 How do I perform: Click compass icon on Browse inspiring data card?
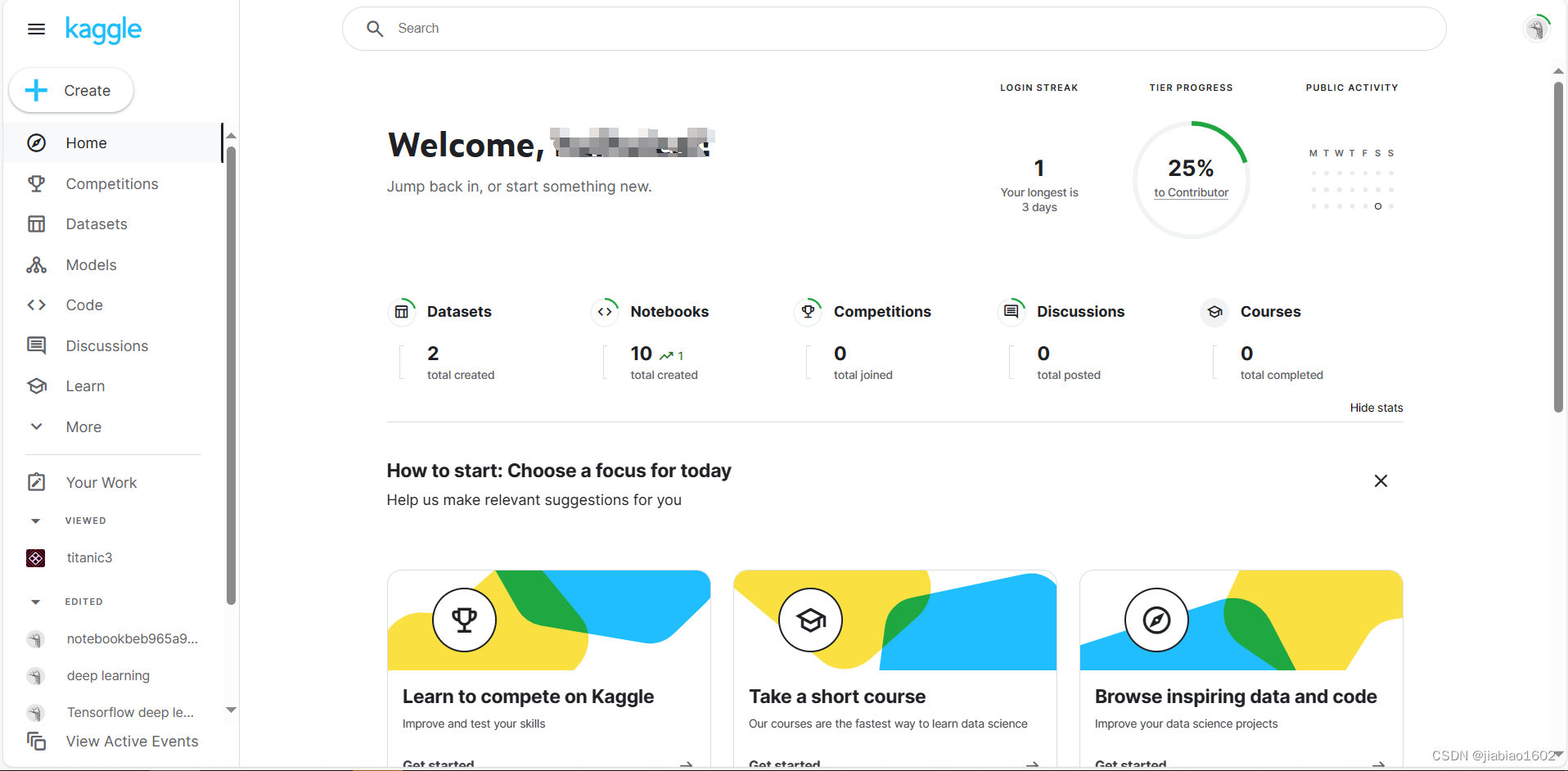point(1157,620)
